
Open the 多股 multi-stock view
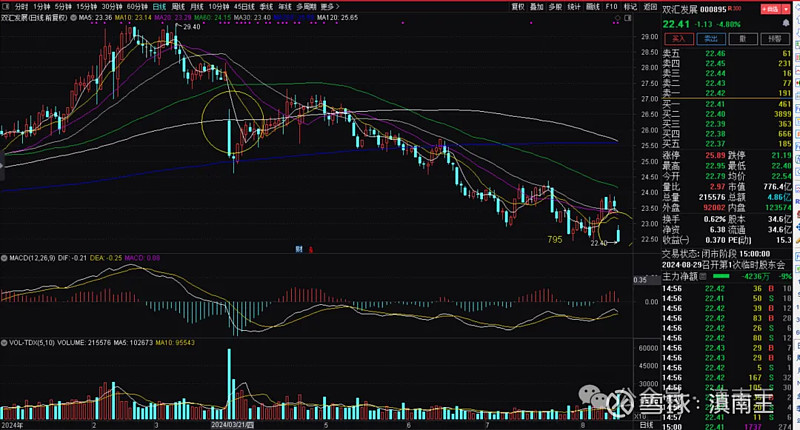click(555, 7)
